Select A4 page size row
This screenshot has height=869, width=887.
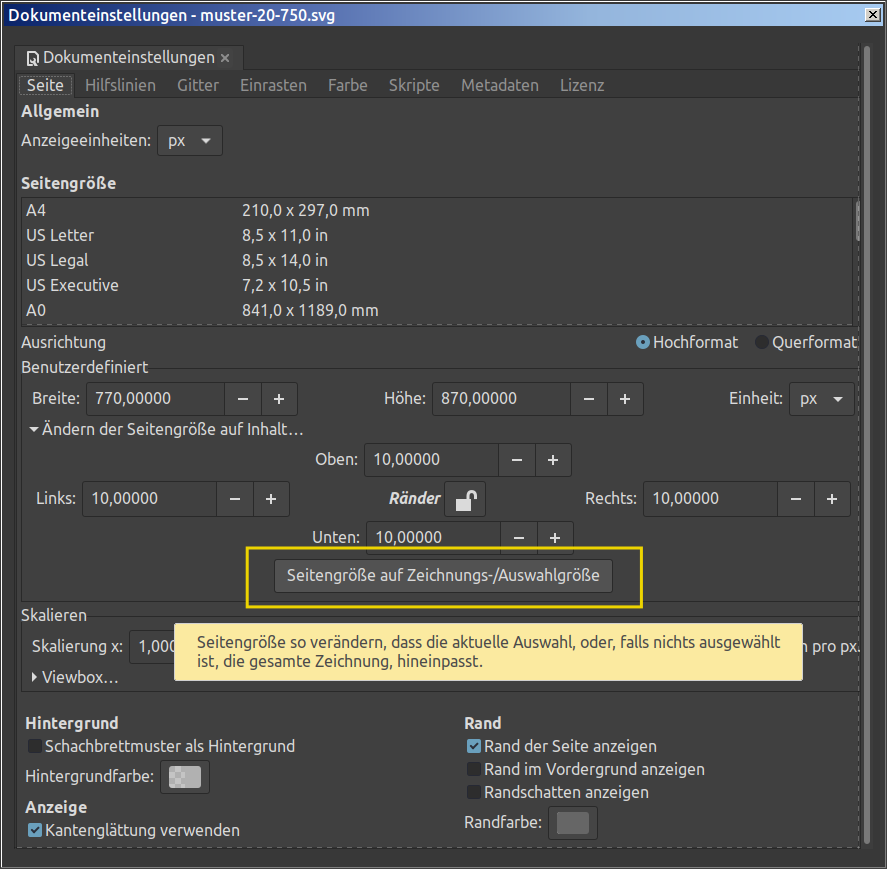(x=437, y=210)
